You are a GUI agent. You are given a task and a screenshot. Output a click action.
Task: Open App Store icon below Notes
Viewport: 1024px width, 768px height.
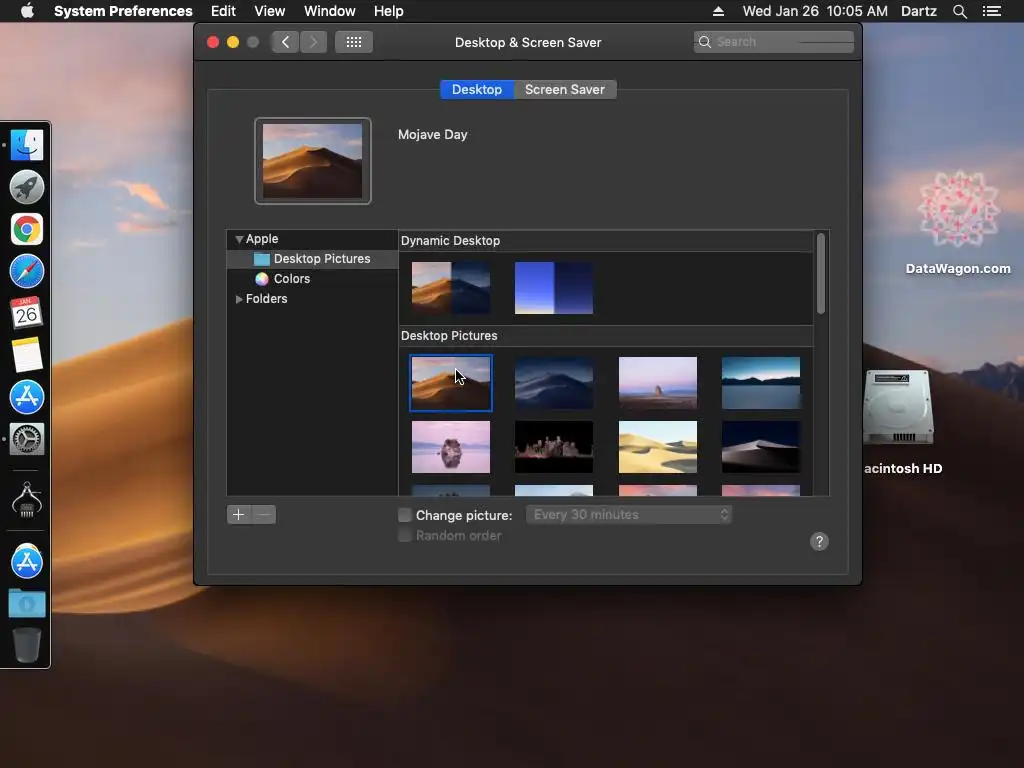tap(27, 397)
